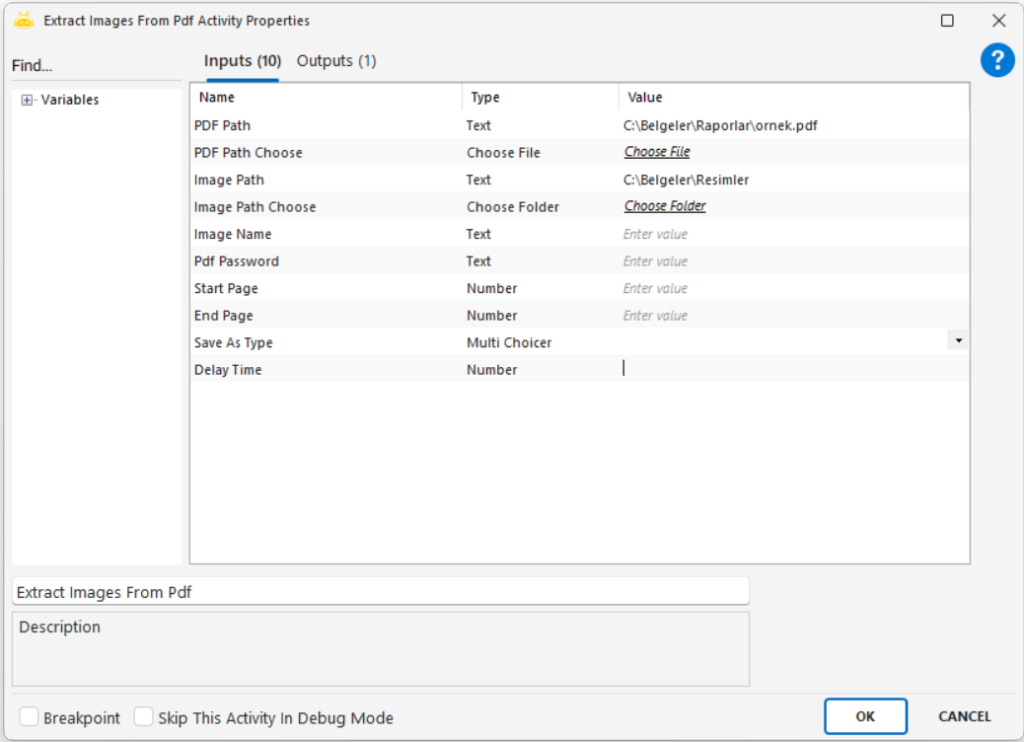Image resolution: width=1024 pixels, height=742 pixels.
Task: Click the CANCEL button
Action: click(x=964, y=716)
